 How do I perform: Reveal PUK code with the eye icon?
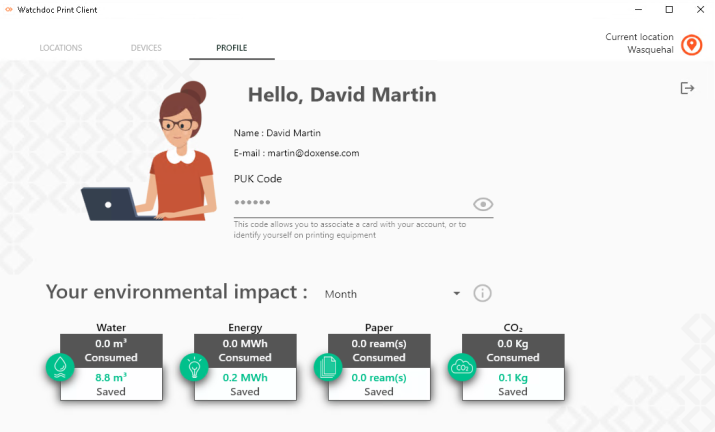483,204
